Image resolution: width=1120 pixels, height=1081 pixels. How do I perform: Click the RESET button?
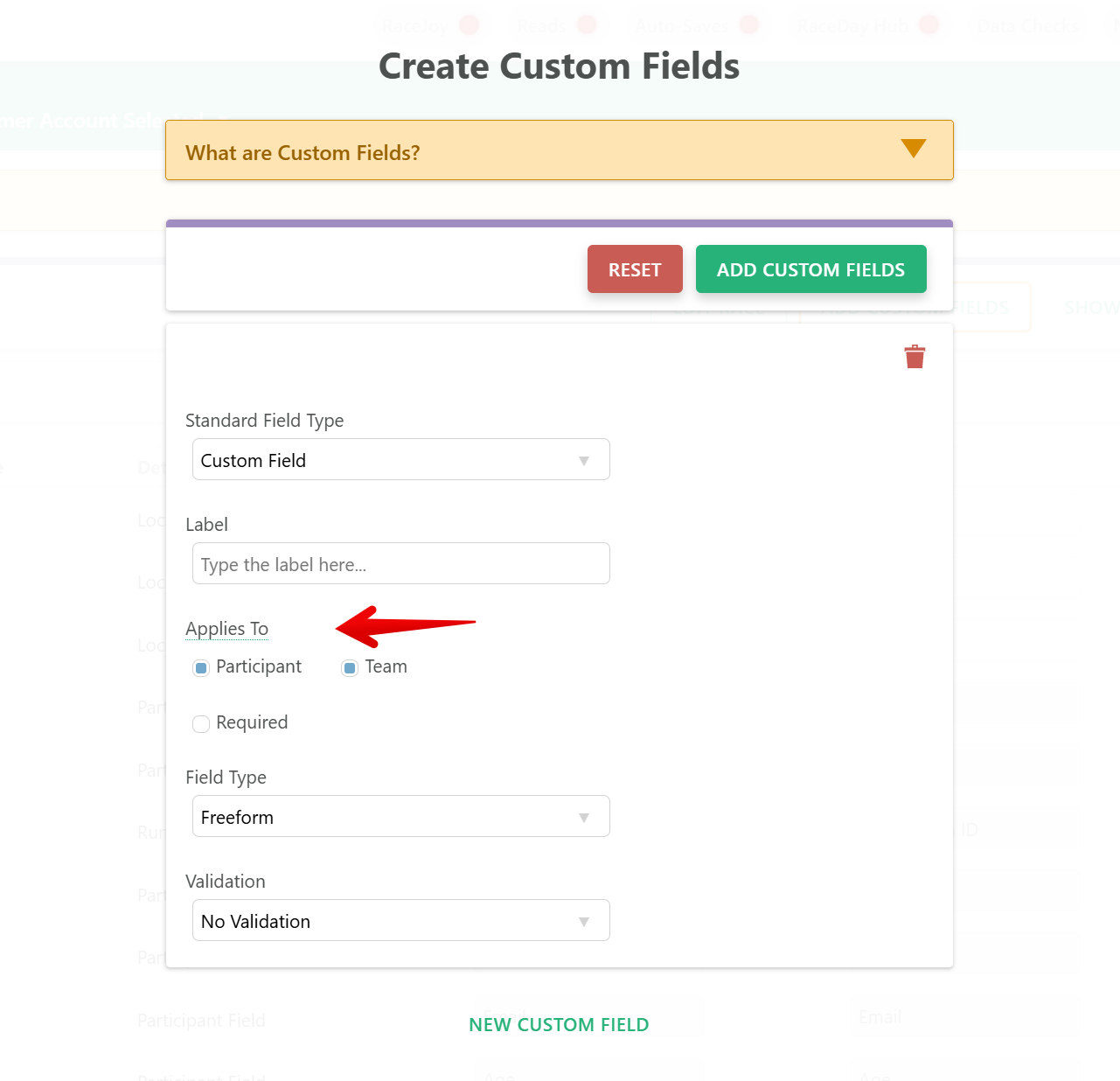[635, 269]
